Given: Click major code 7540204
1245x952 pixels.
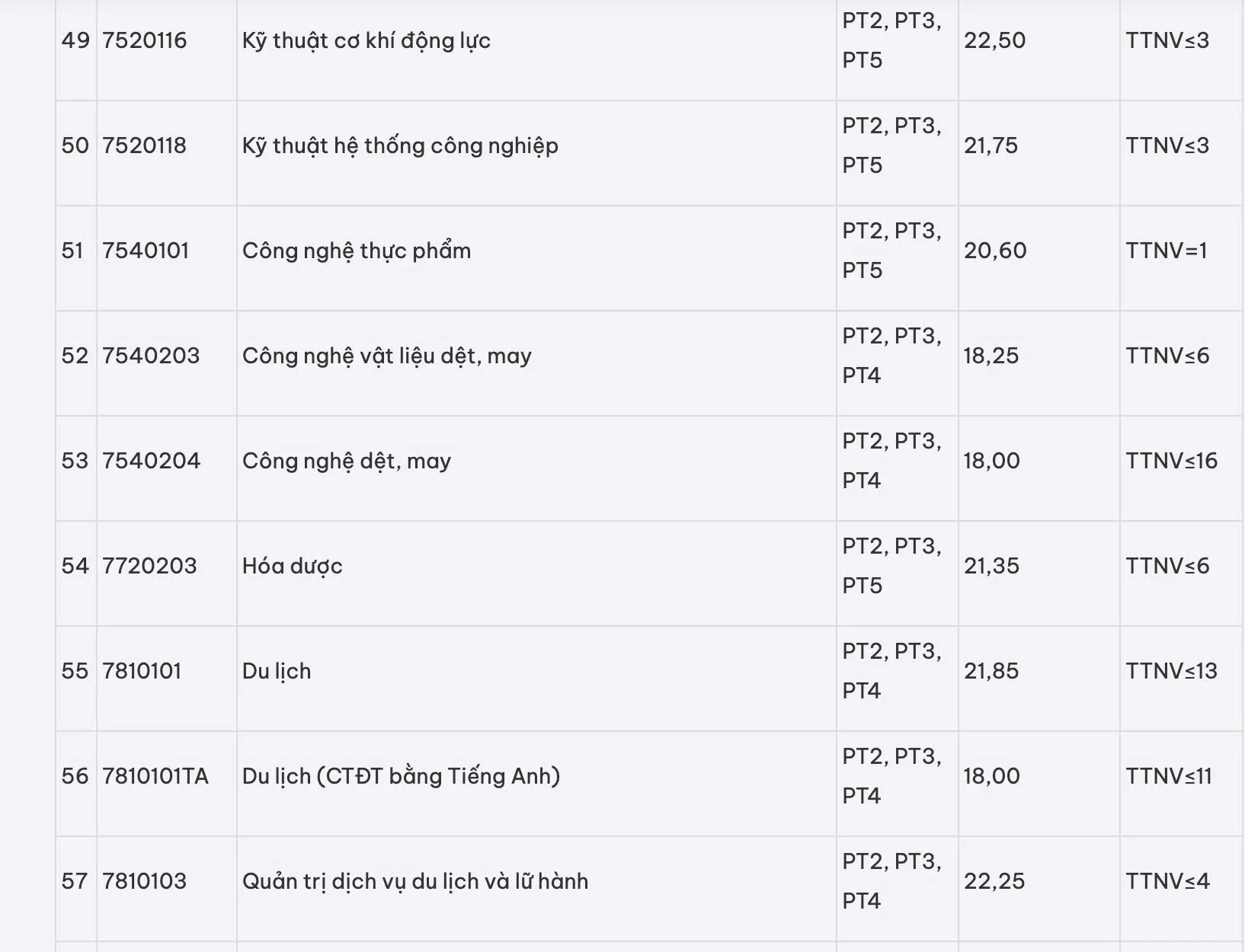Looking at the screenshot, I should 151,461.
